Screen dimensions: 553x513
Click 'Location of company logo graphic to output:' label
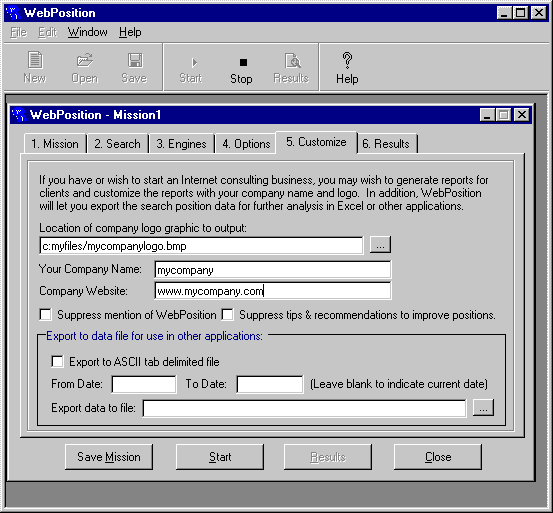click(143, 228)
